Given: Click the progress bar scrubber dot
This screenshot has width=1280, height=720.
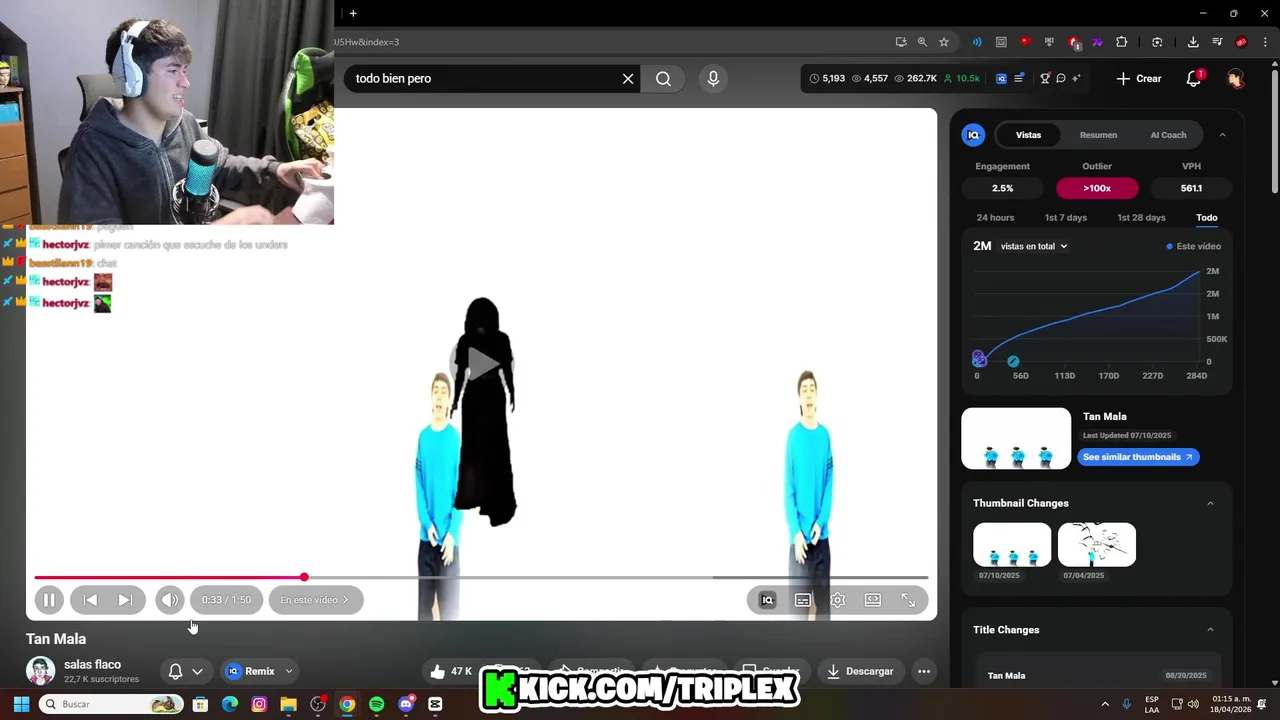Looking at the screenshot, I should (304, 577).
